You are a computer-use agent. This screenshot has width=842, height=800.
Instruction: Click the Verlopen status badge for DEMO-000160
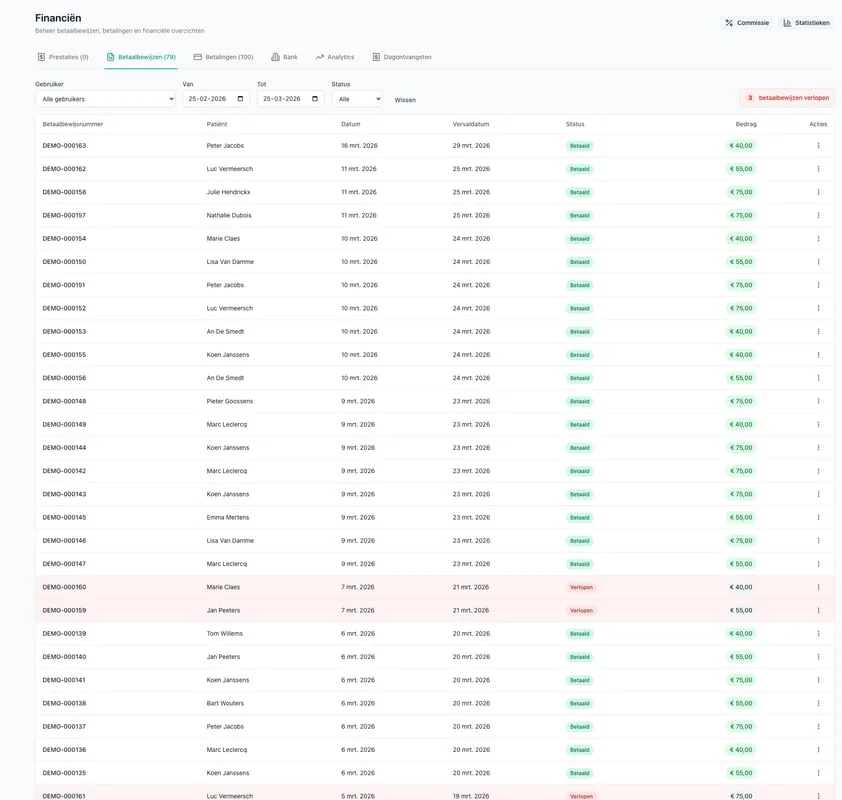click(x=581, y=587)
